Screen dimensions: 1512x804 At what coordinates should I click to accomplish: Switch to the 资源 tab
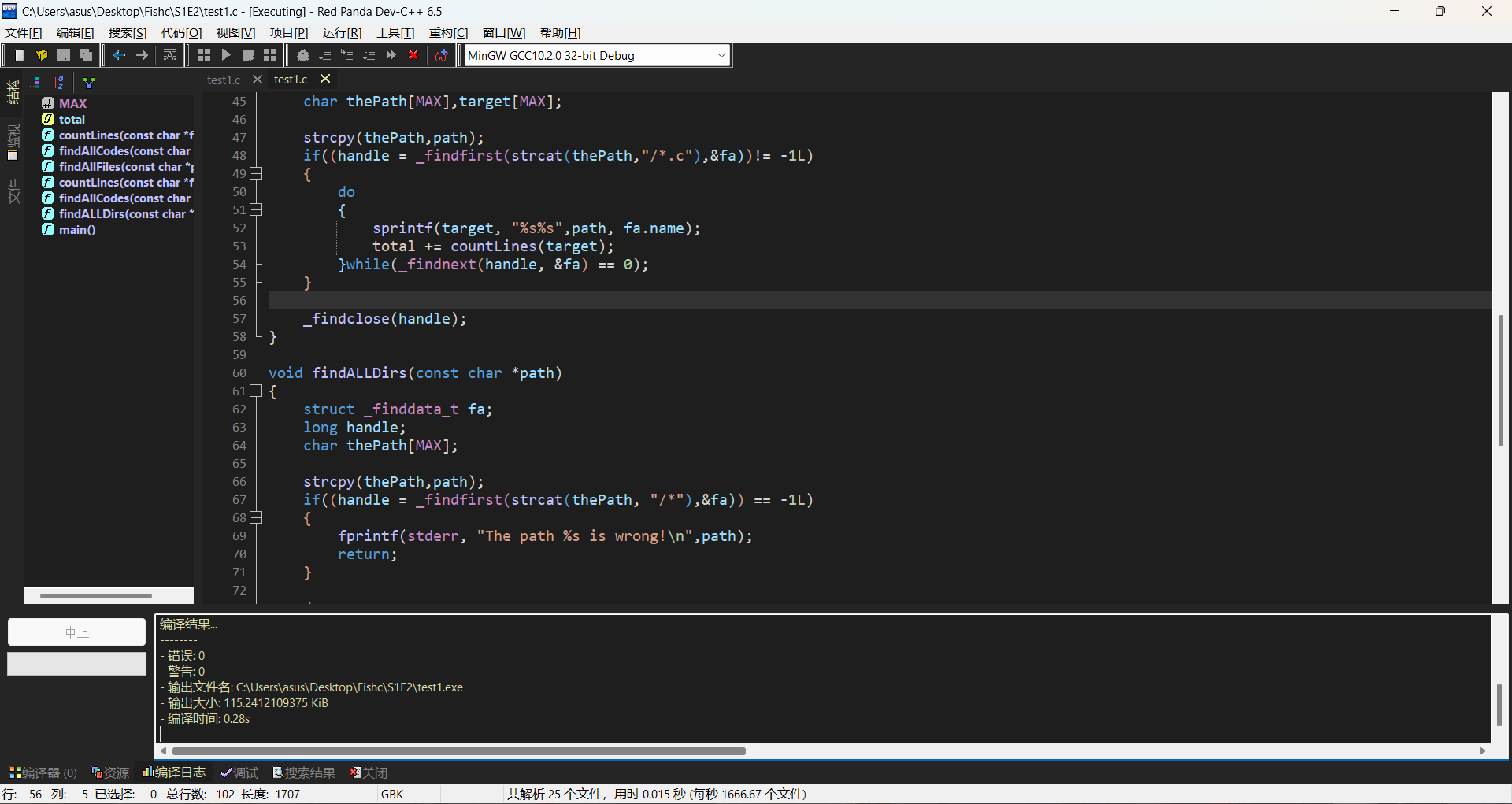(x=110, y=773)
